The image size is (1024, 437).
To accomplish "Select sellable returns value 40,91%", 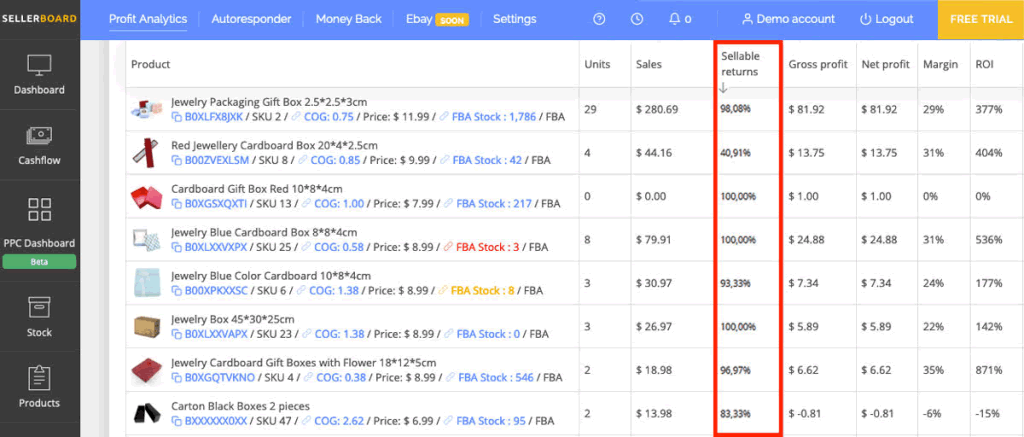I will [x=735, y=153].
